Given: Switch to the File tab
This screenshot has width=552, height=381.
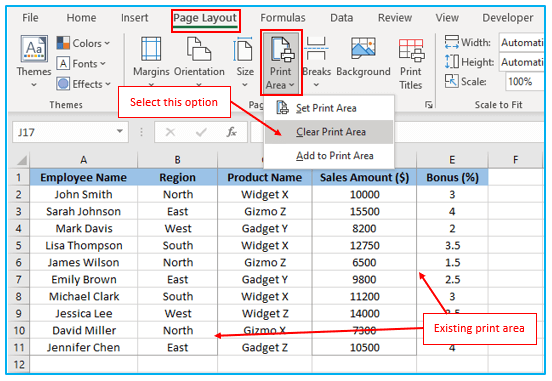Looking at the screenshot, I should coord(30,18).
